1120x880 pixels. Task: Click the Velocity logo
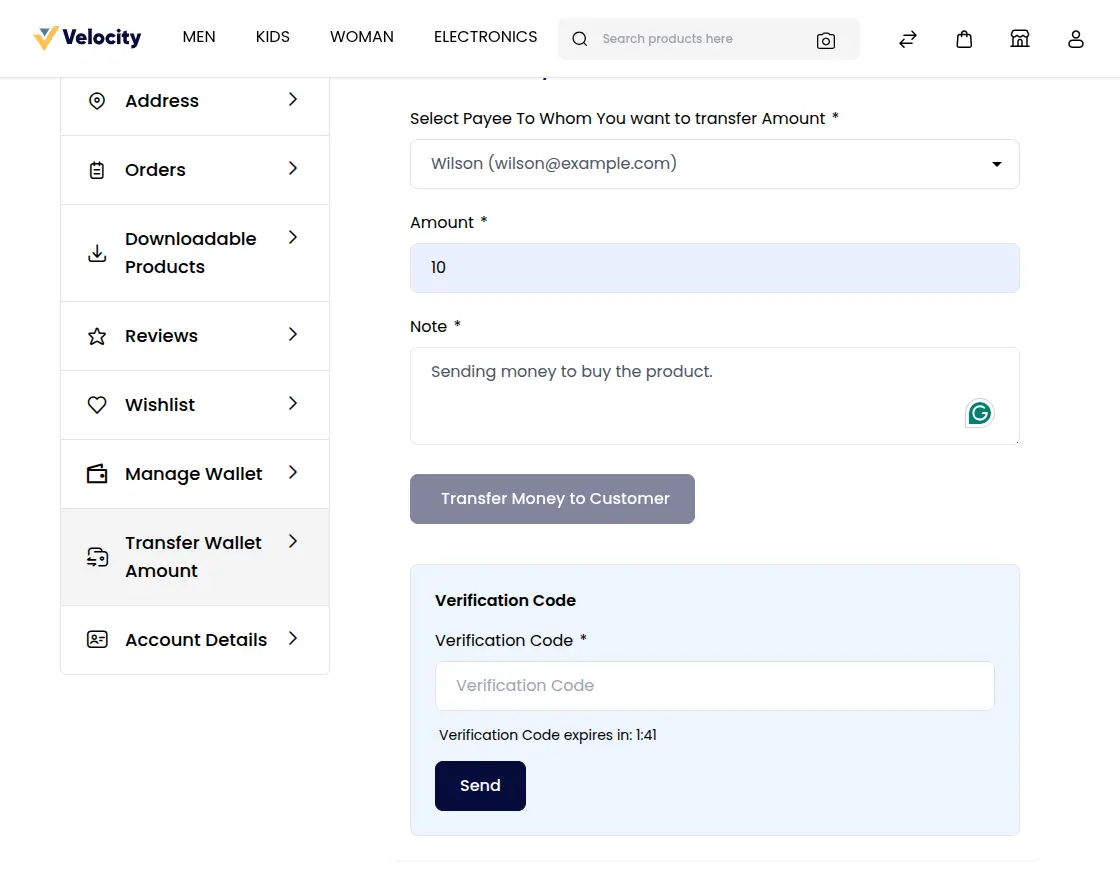click(87, 38)
